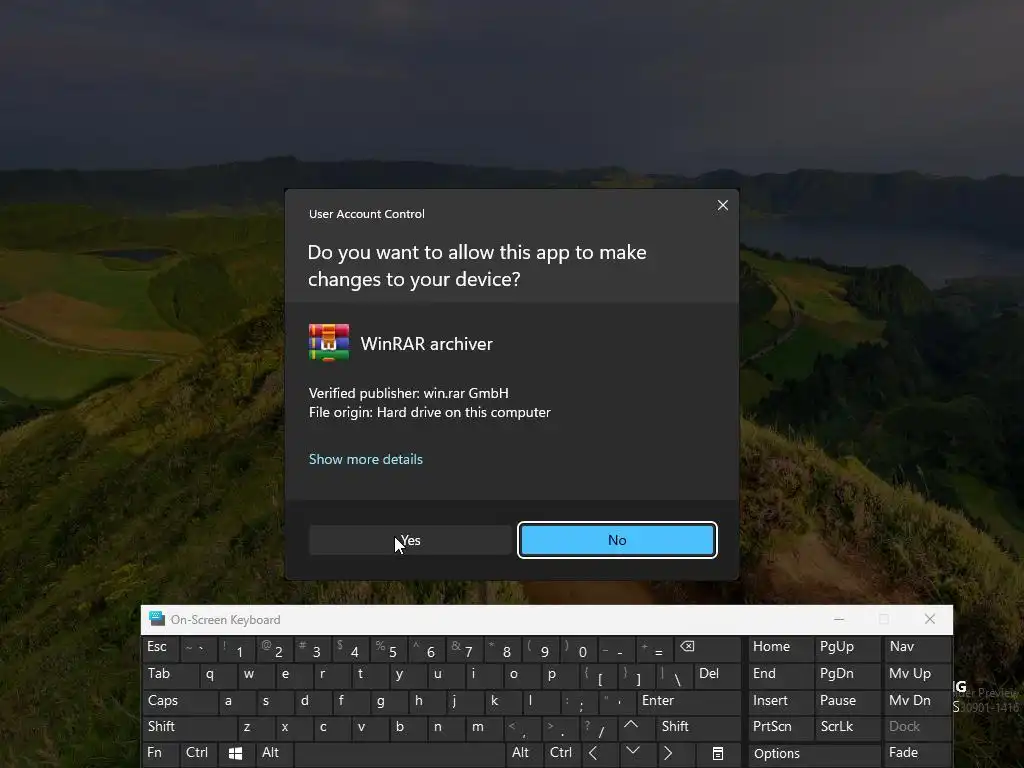Tap the Tab key
The width and height of the screenshot is (1024, 768).
[170, 675]
